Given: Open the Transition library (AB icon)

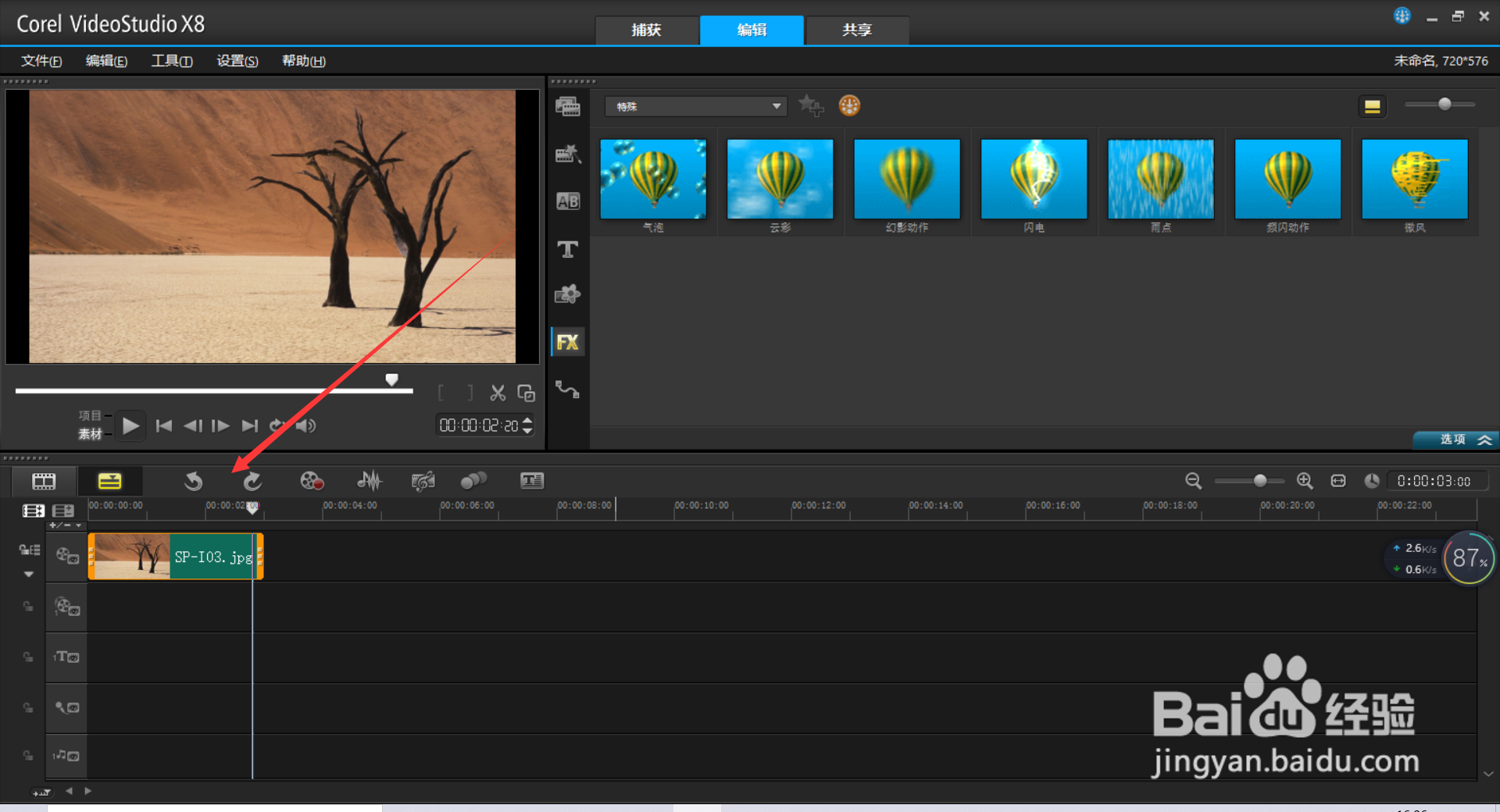Looking at the screenshot, I should (x=568, y=201).
